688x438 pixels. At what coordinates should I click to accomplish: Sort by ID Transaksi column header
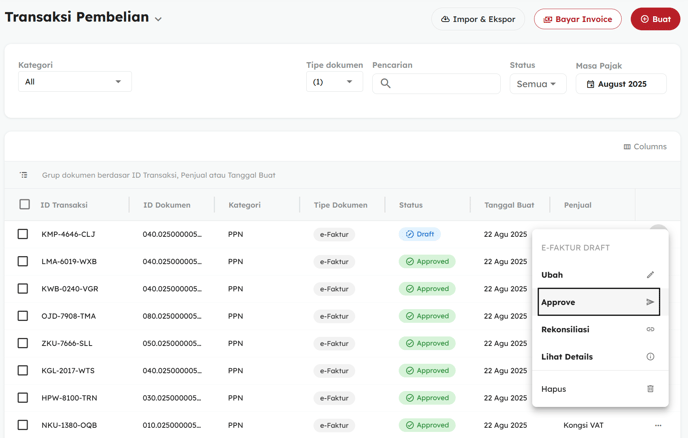point(64,205)
